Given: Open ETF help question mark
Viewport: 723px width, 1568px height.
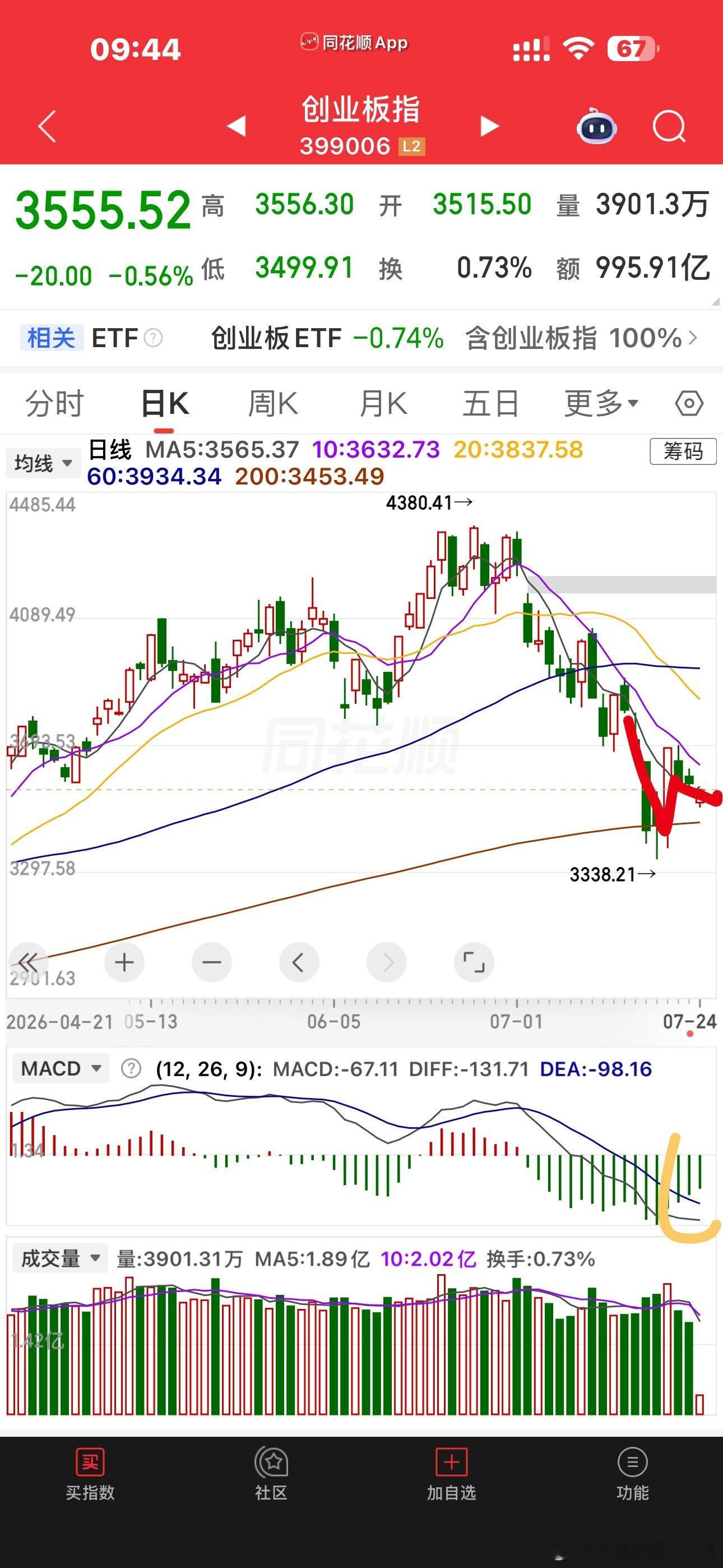Looking at the screenshot, I should (x=153, y=338).
